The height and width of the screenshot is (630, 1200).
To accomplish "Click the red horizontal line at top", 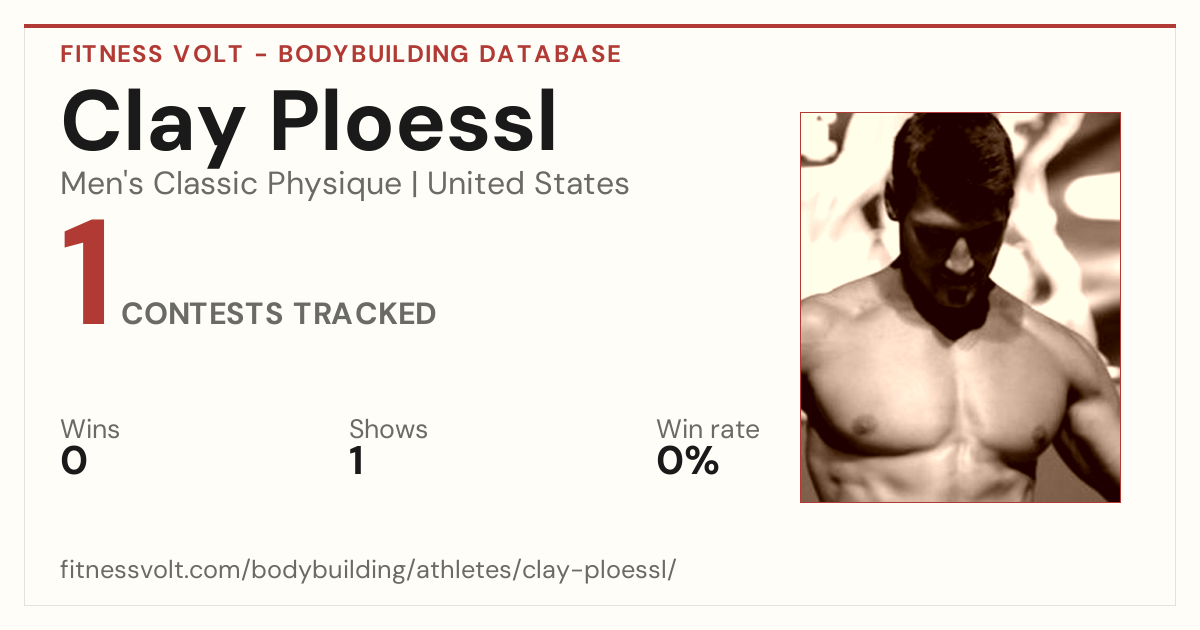I will (600, 26).
